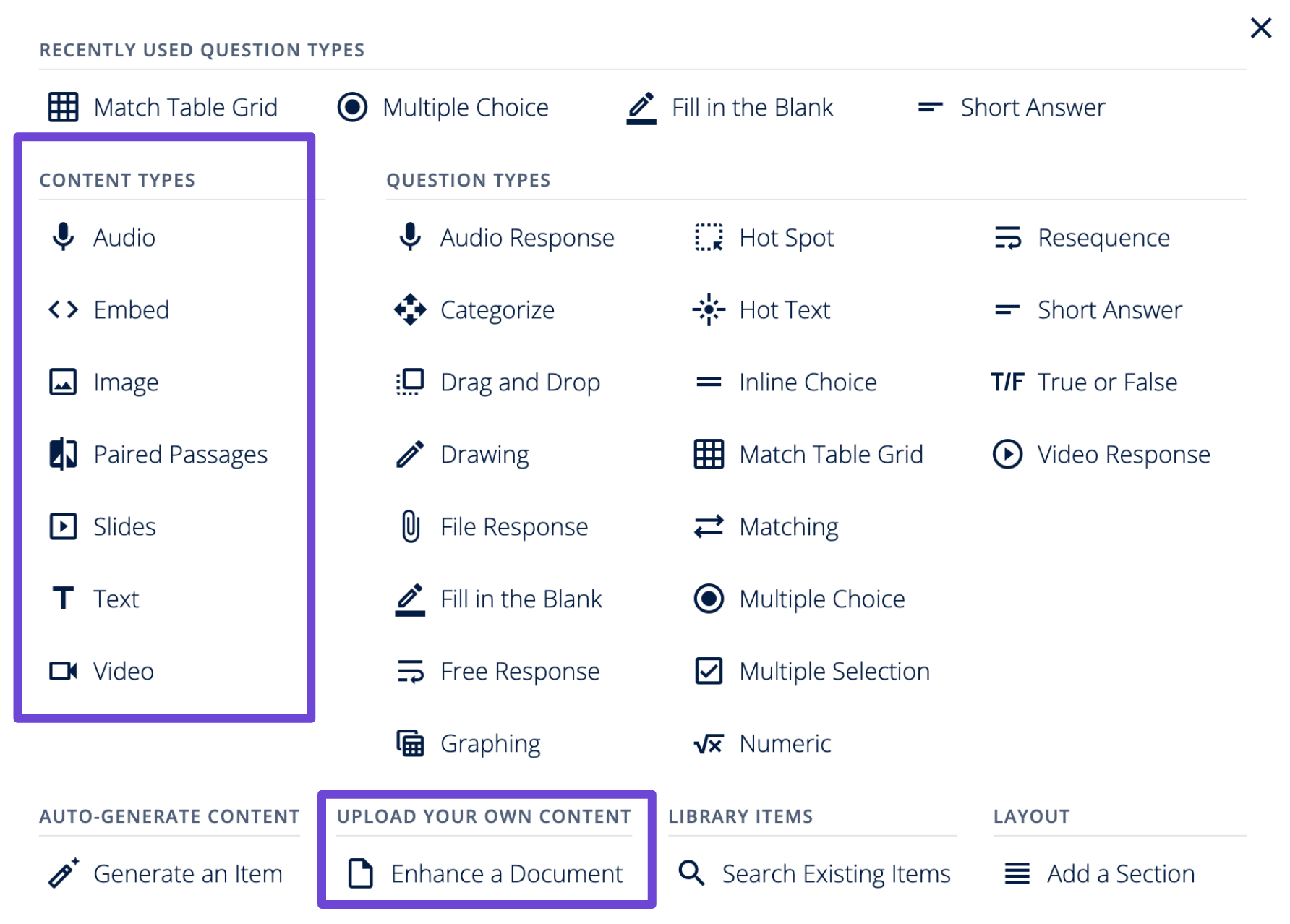
Task: Pick the True or False T/F icon
Action: coord(1007,382)
